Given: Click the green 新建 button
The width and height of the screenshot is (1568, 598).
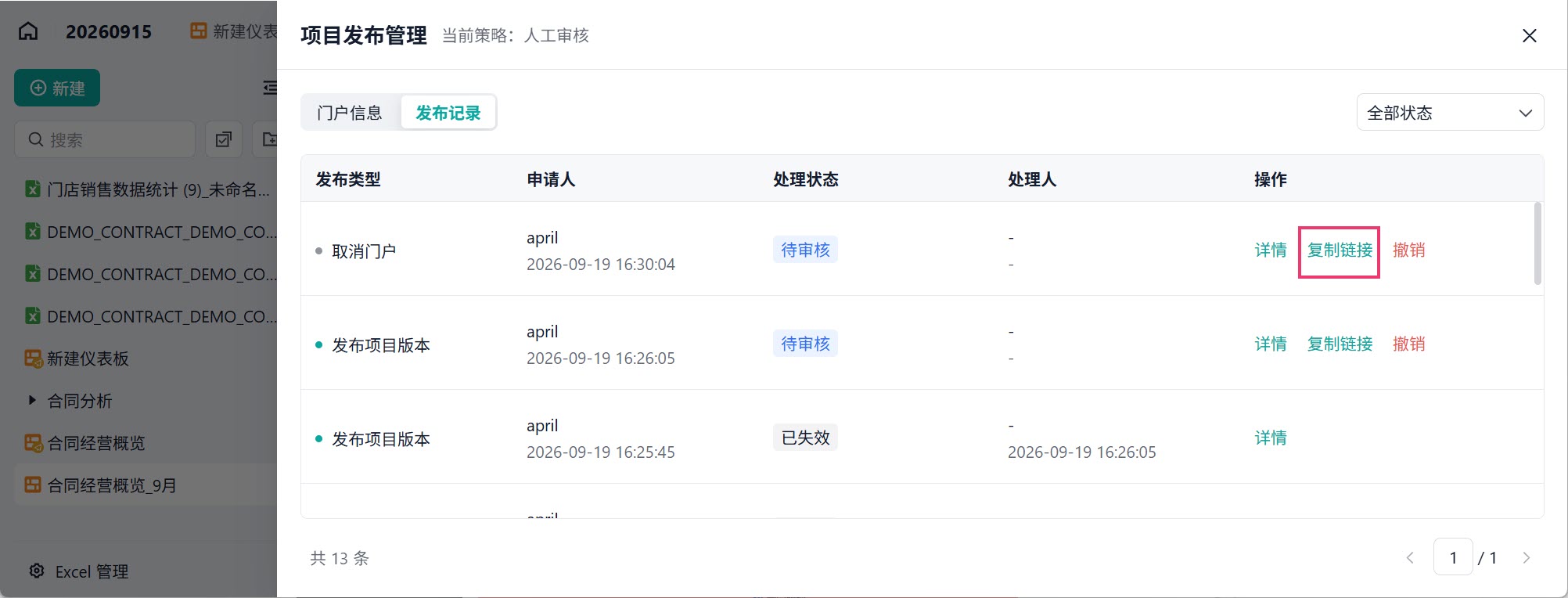Looking at the screenshot, I should point(57,88).
